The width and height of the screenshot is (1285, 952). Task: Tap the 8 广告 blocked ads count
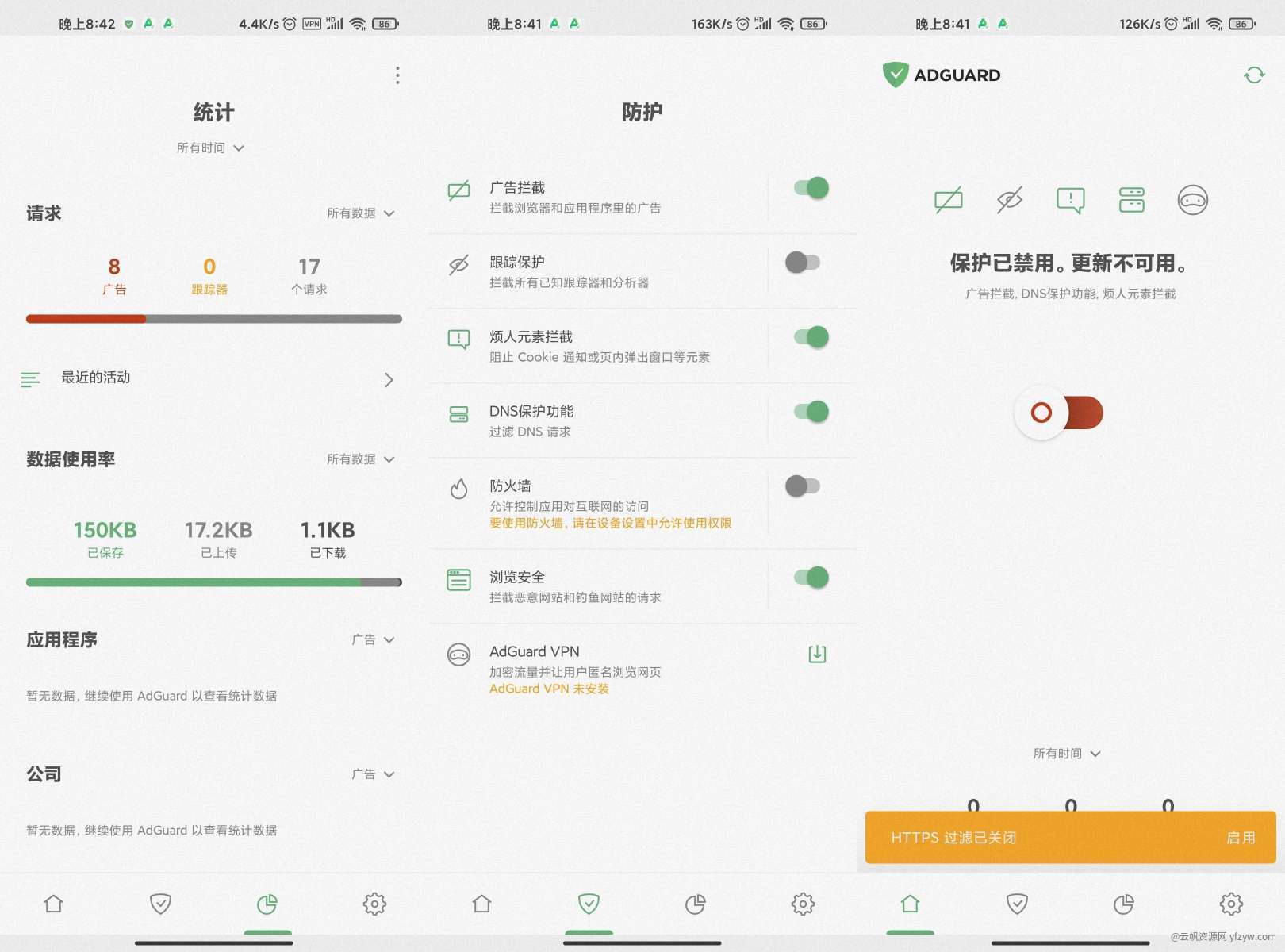(114, 276)
